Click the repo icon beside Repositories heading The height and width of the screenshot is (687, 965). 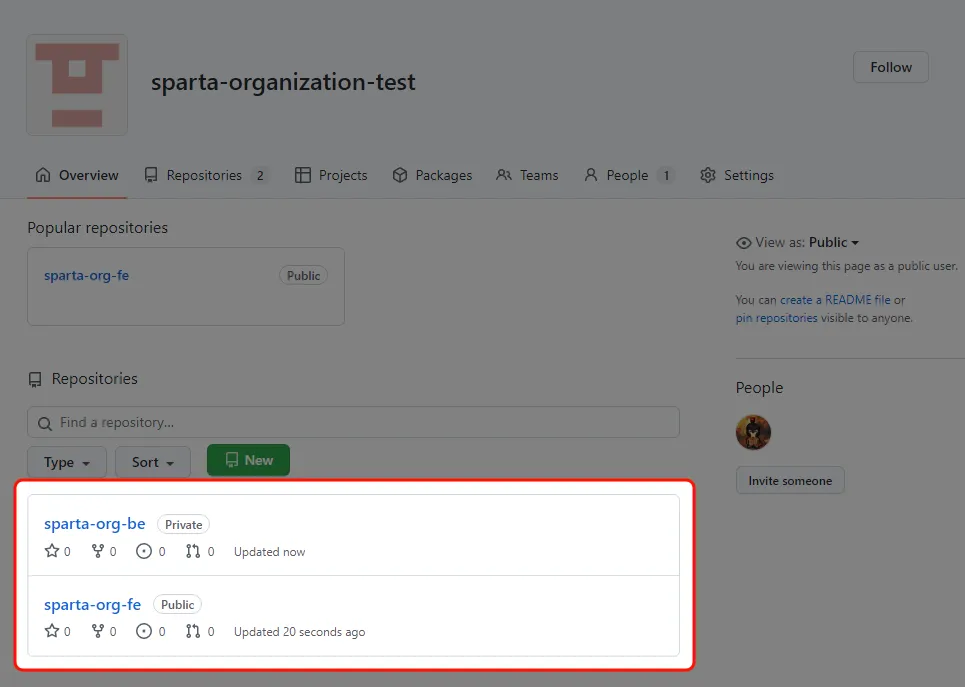(x=35, y=379)
